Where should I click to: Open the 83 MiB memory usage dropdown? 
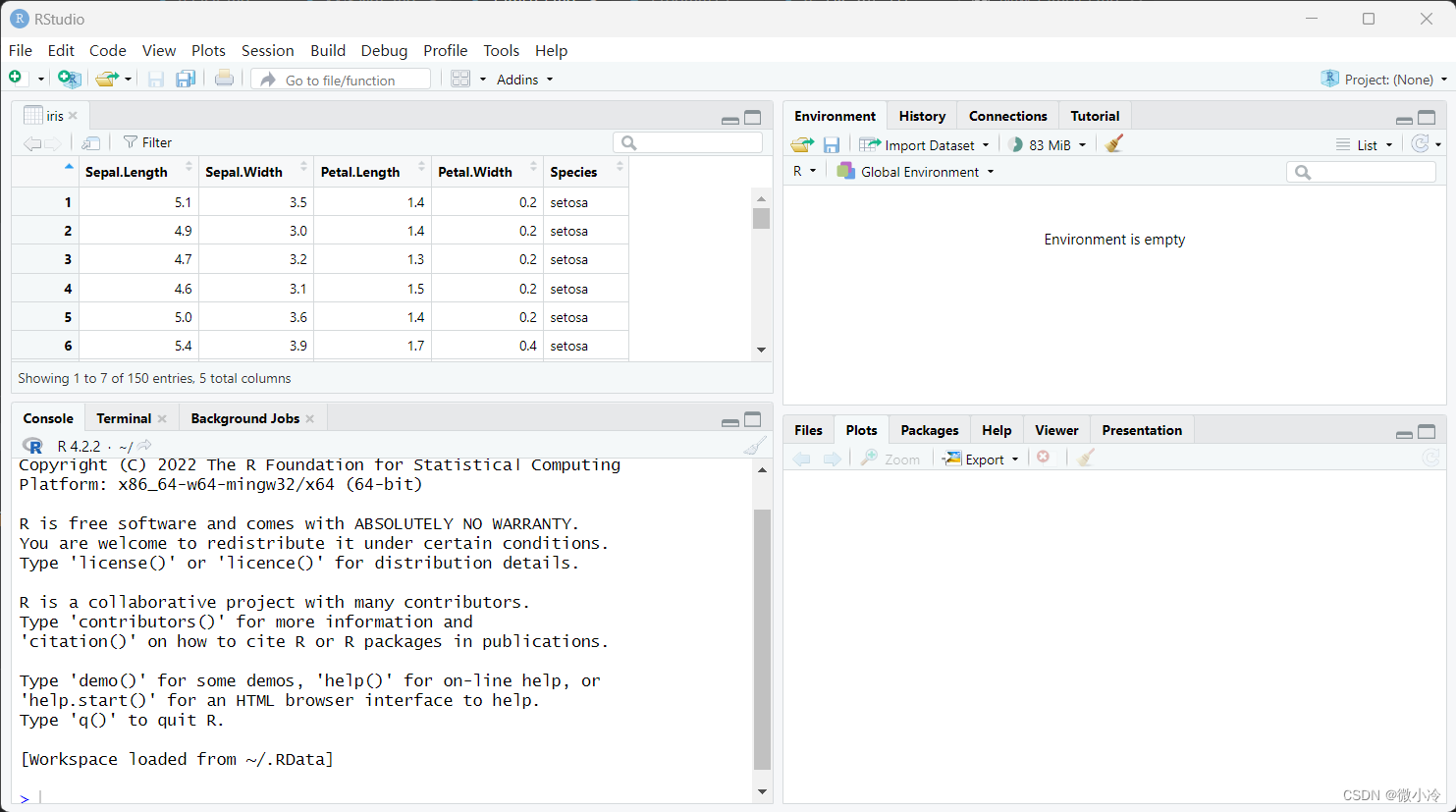[x=1048, y=145]
